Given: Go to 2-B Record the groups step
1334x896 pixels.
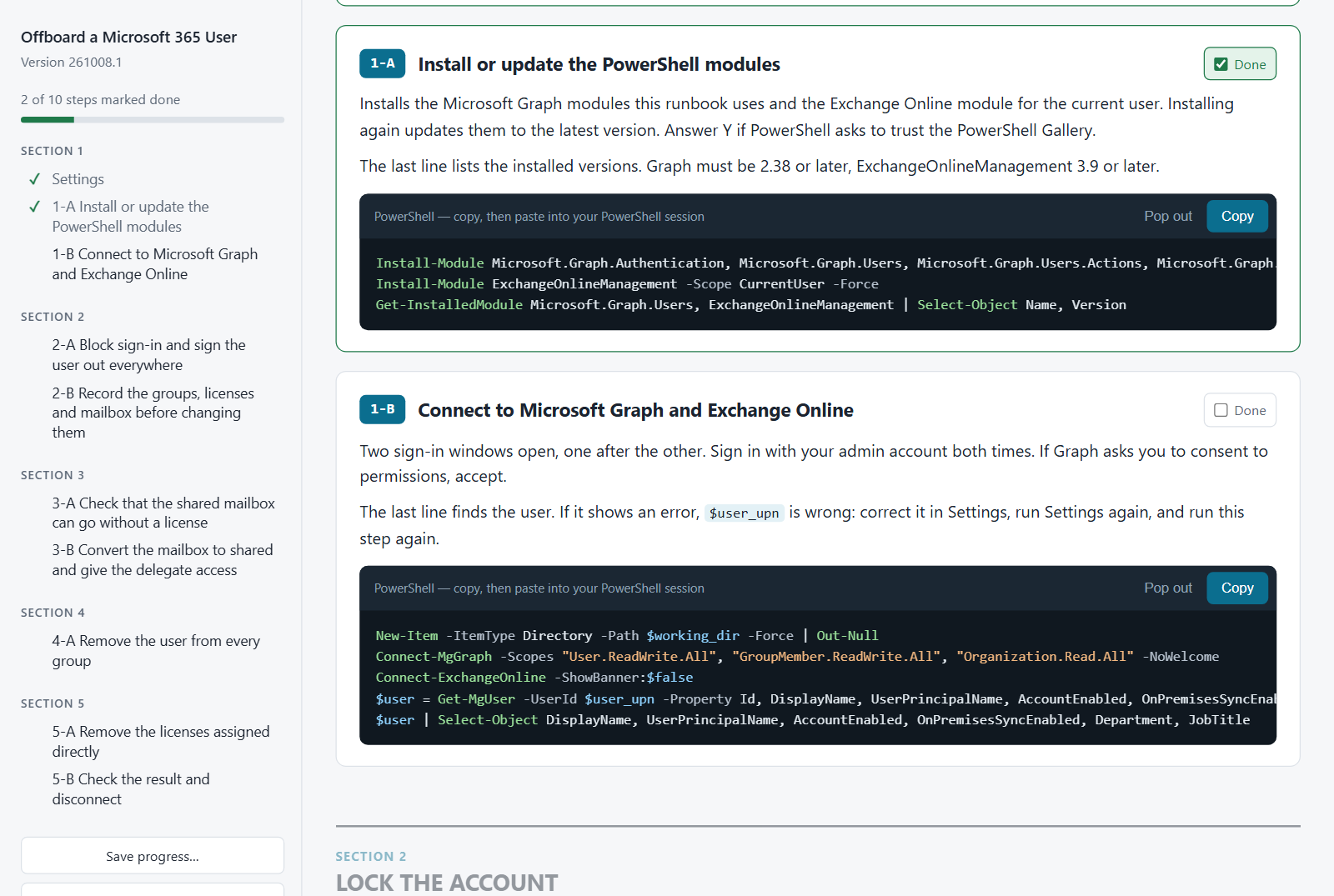Looking at the screenshot, I should (153, 413).
